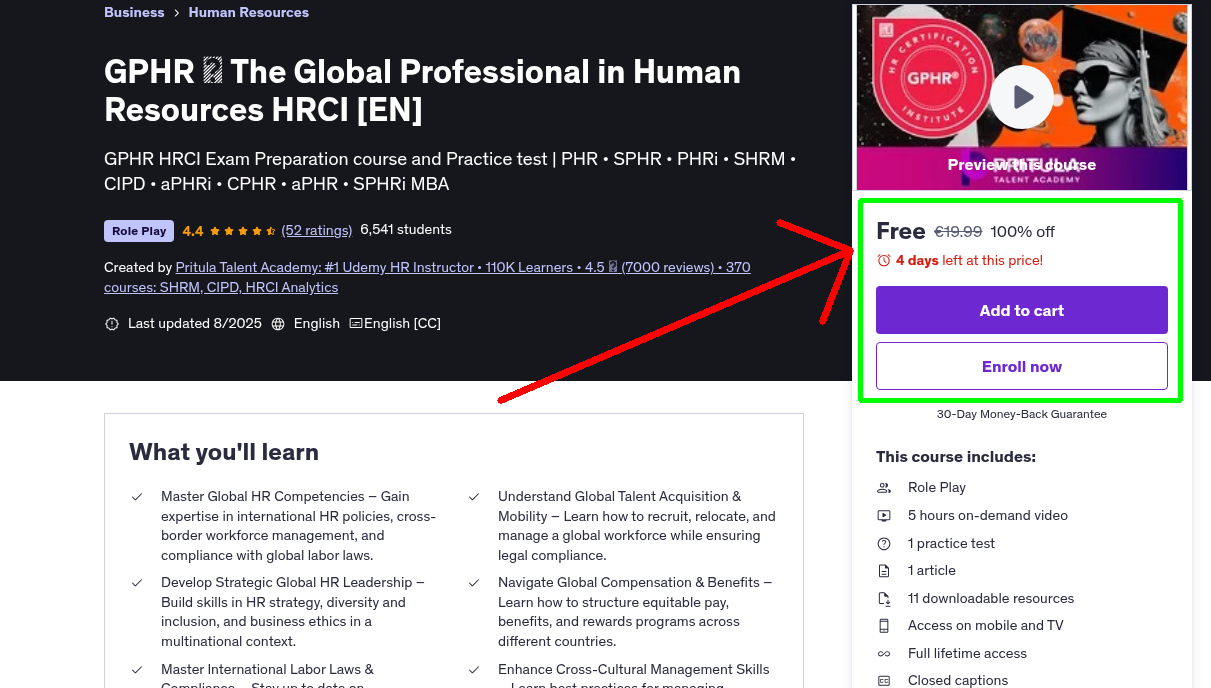Click the 6,541 students text

[406, 229]
